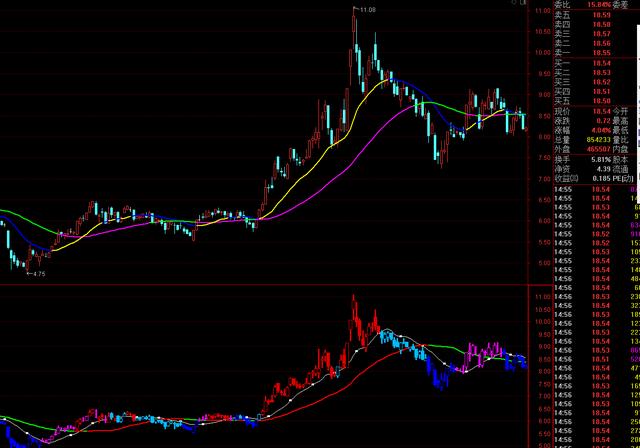The width and height of the screenshot is (640, 448).
Task: Click the 净资 value 4.39
Action: (x=604, y=169)
